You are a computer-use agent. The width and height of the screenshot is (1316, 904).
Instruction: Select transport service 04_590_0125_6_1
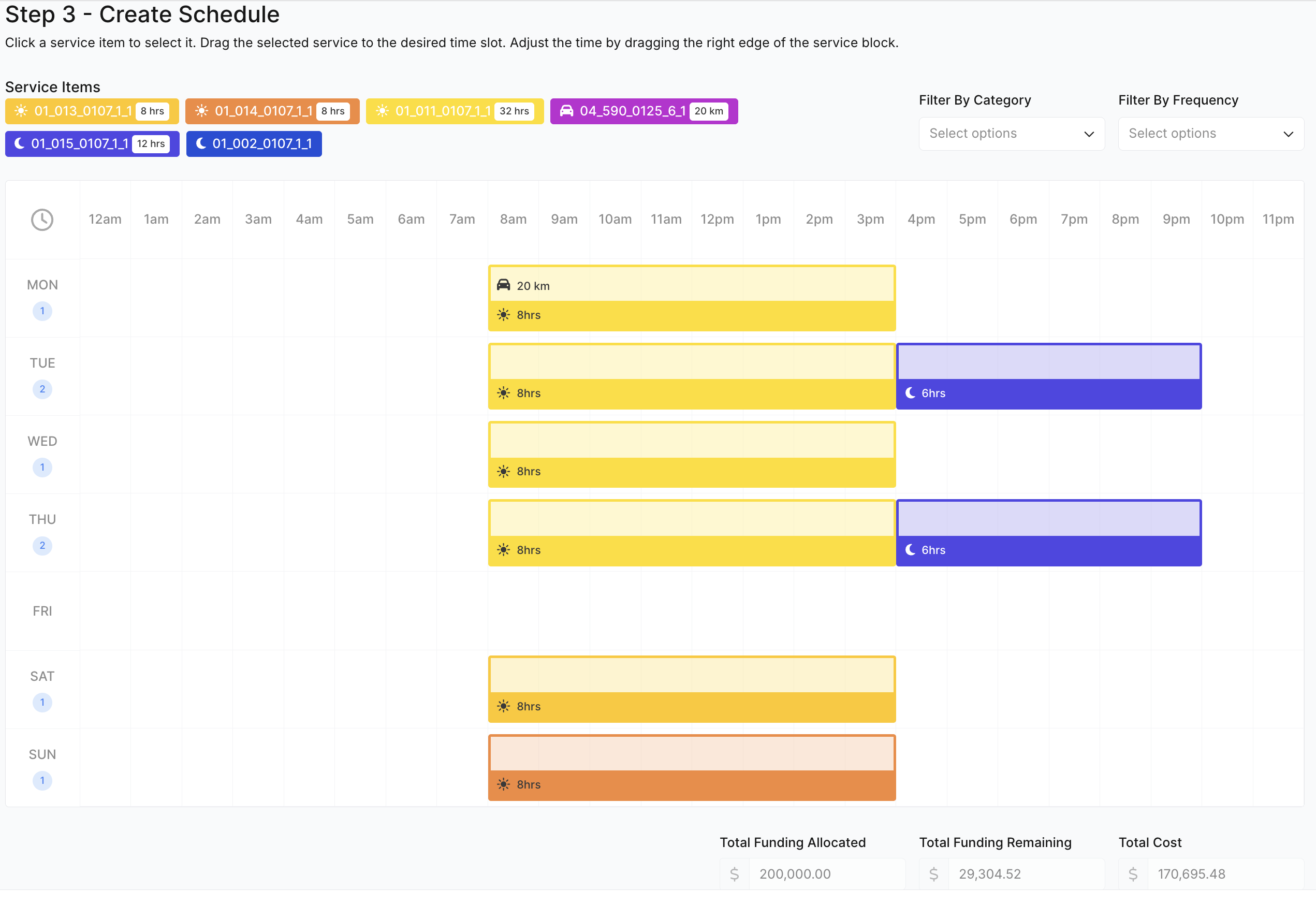(644, 111)
